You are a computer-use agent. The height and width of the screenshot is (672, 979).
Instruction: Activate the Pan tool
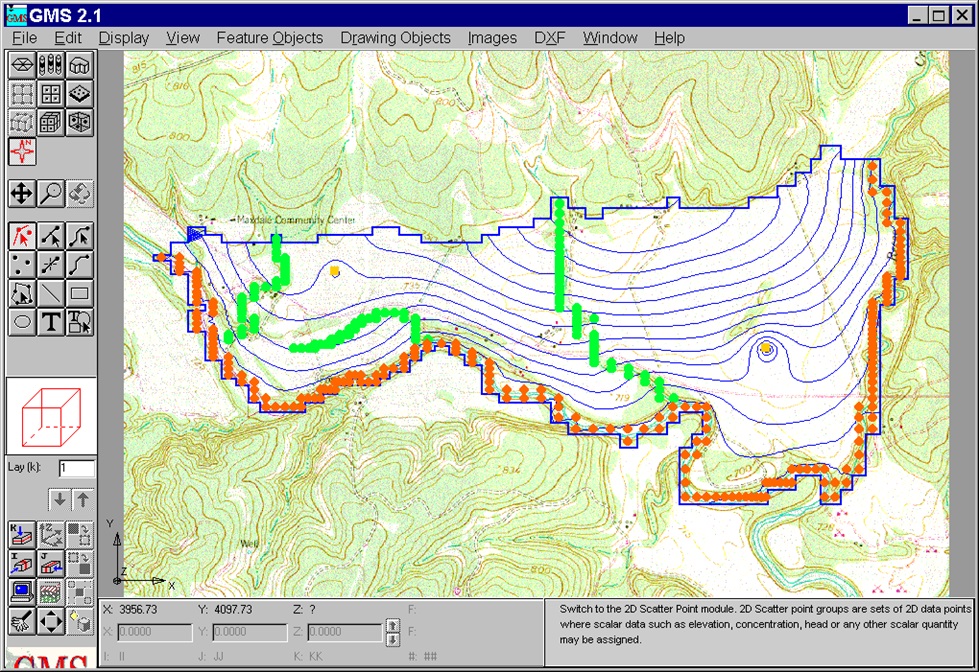pos(22,194)
